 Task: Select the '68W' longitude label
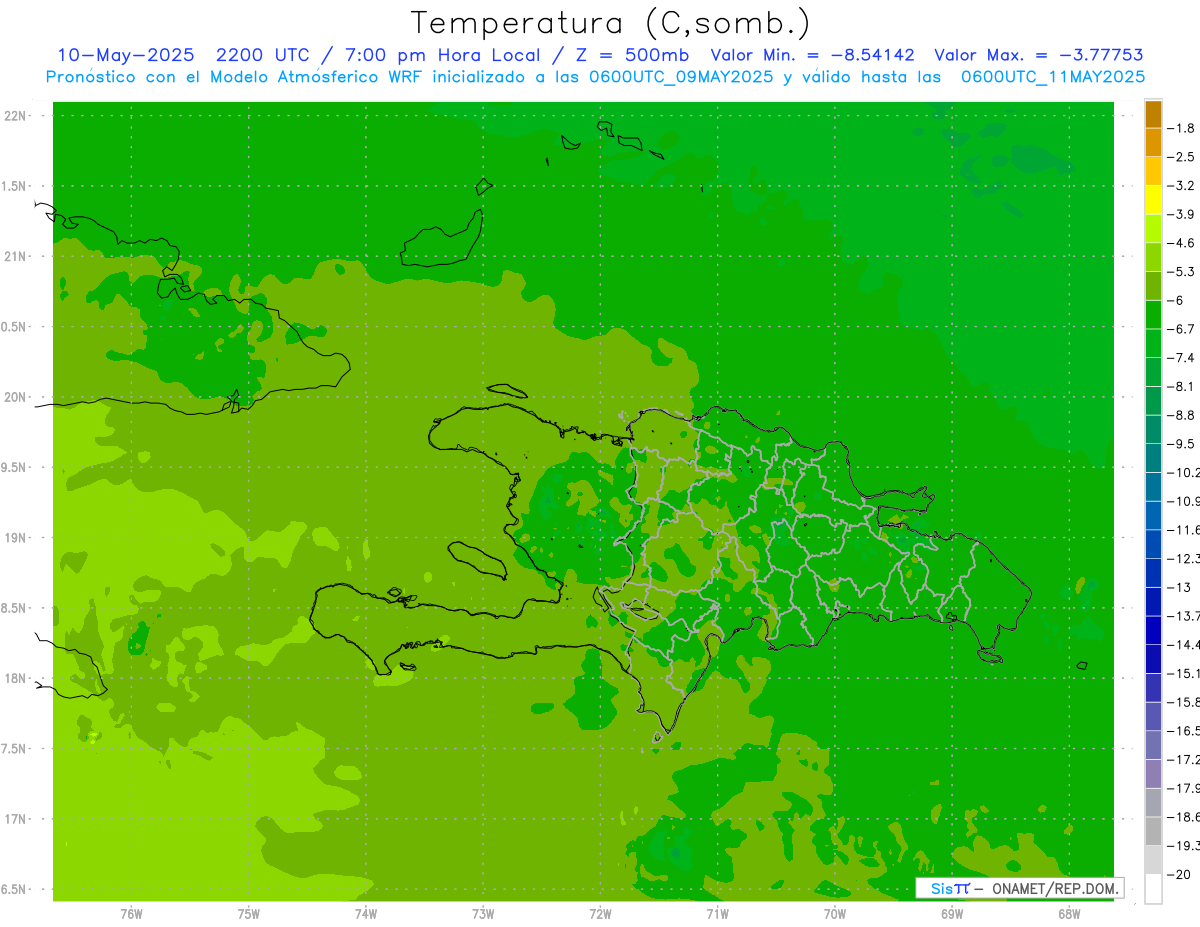[1069, 914]
